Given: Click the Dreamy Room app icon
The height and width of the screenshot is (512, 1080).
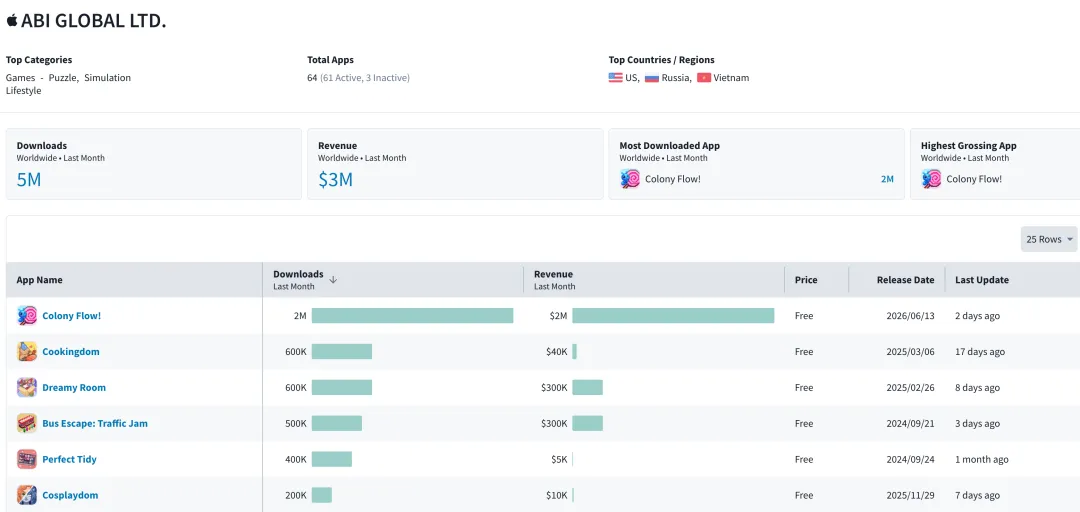Looking at the screenshot, I should point(27,387).
